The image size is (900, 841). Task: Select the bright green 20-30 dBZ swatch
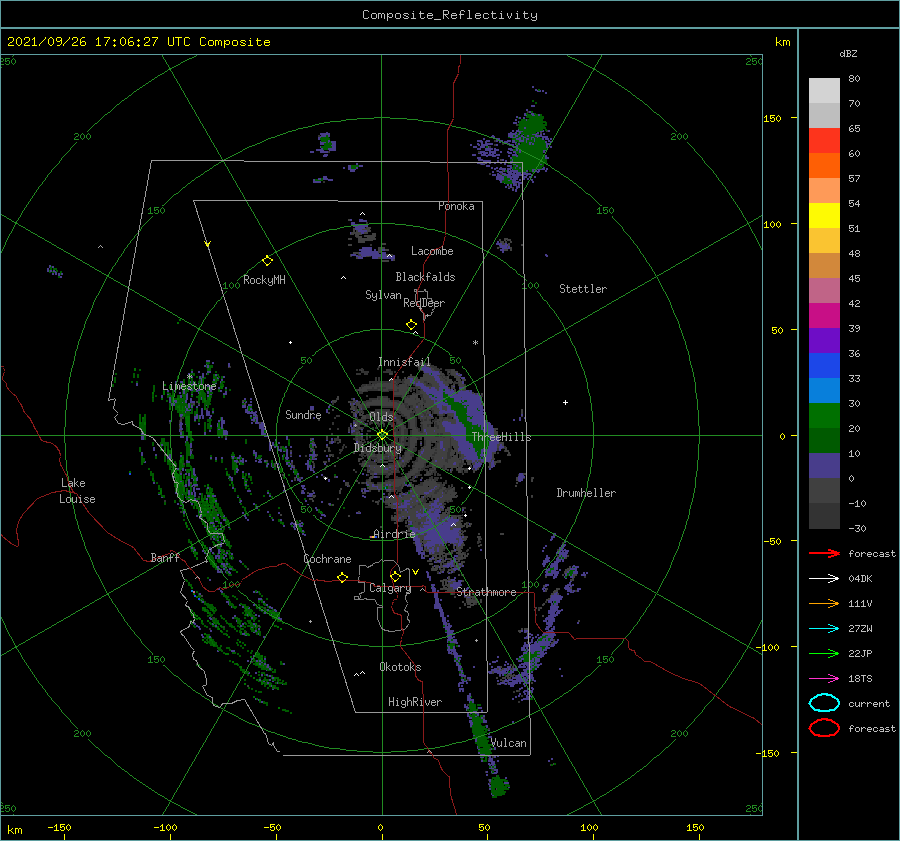824,416
